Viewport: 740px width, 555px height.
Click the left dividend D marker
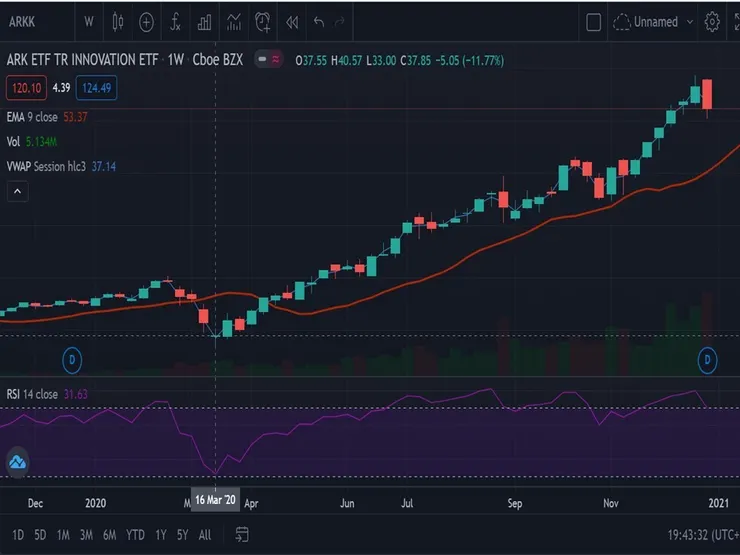[72, 360]
